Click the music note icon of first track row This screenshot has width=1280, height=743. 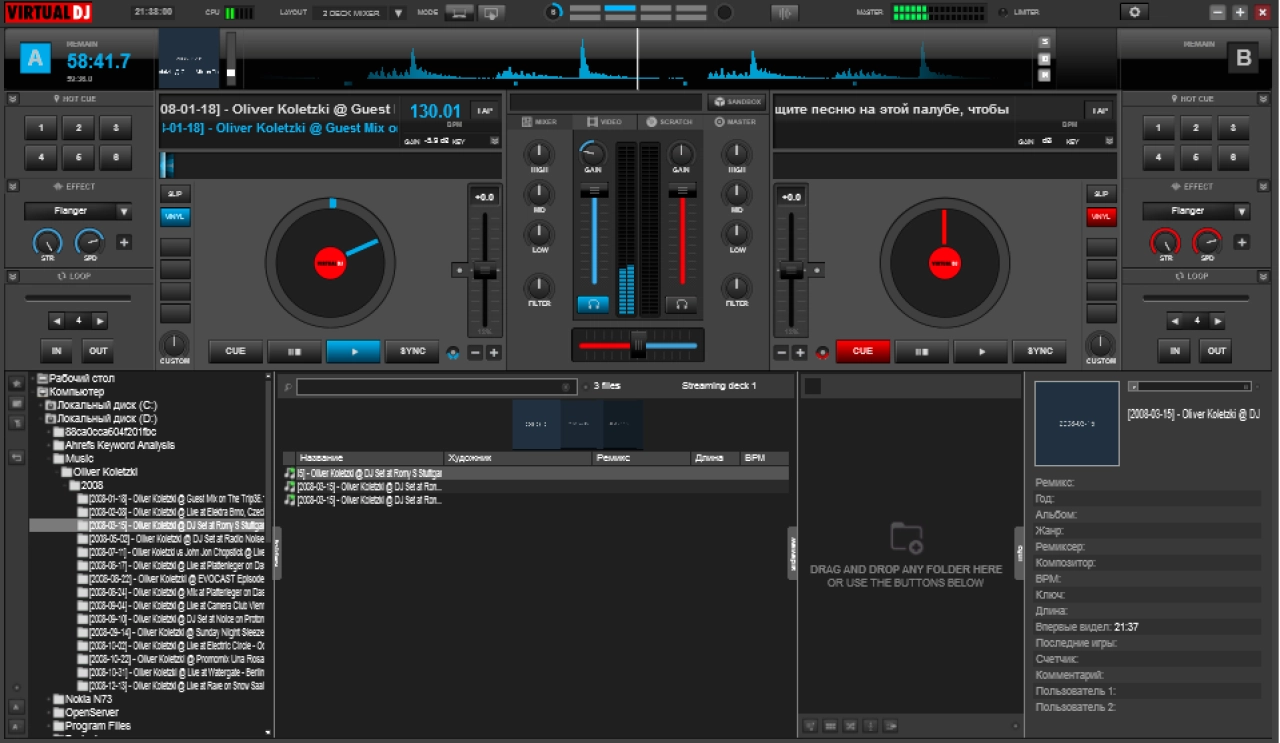pos(290,473)
